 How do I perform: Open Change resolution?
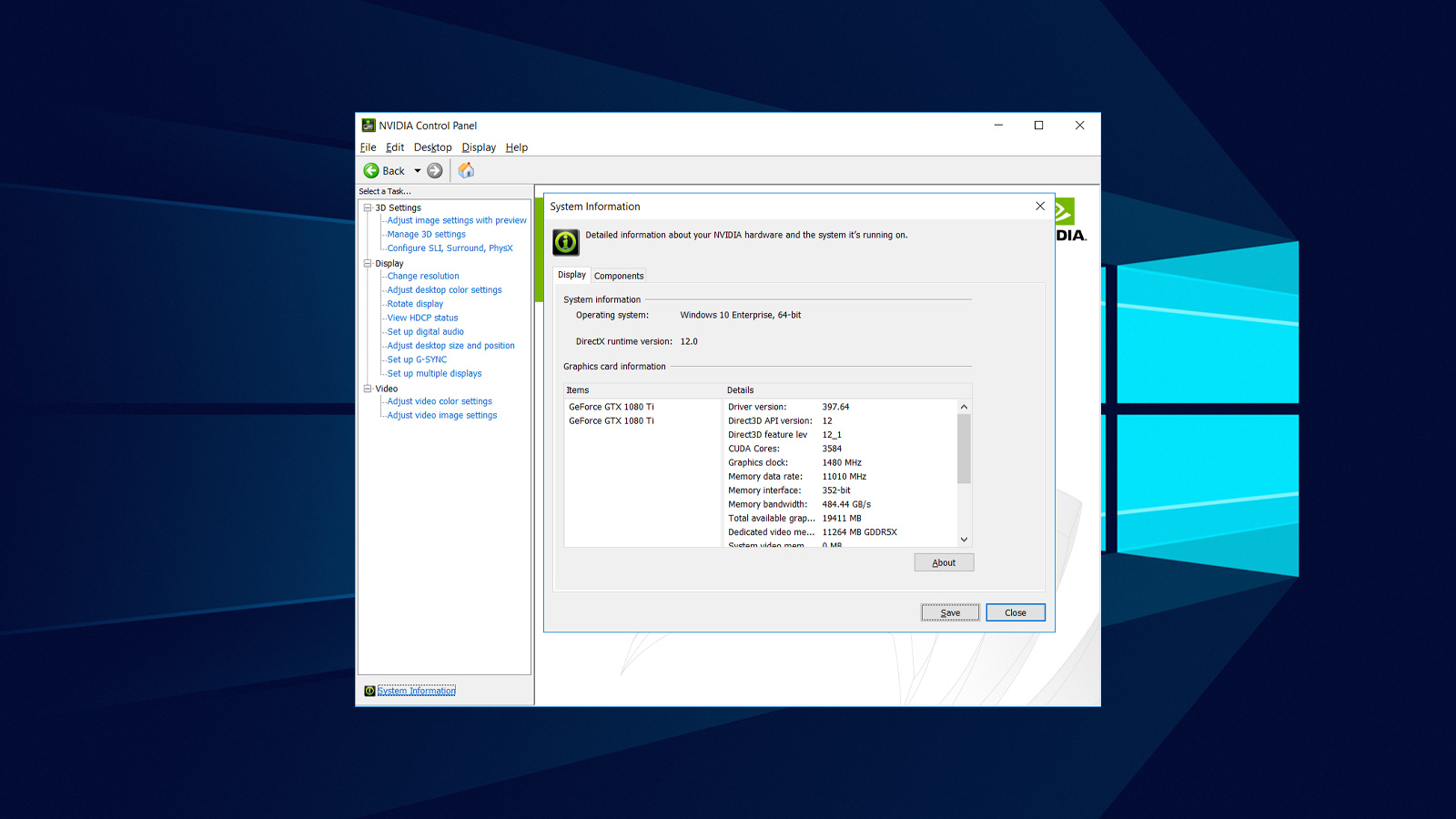coord(423,276)
